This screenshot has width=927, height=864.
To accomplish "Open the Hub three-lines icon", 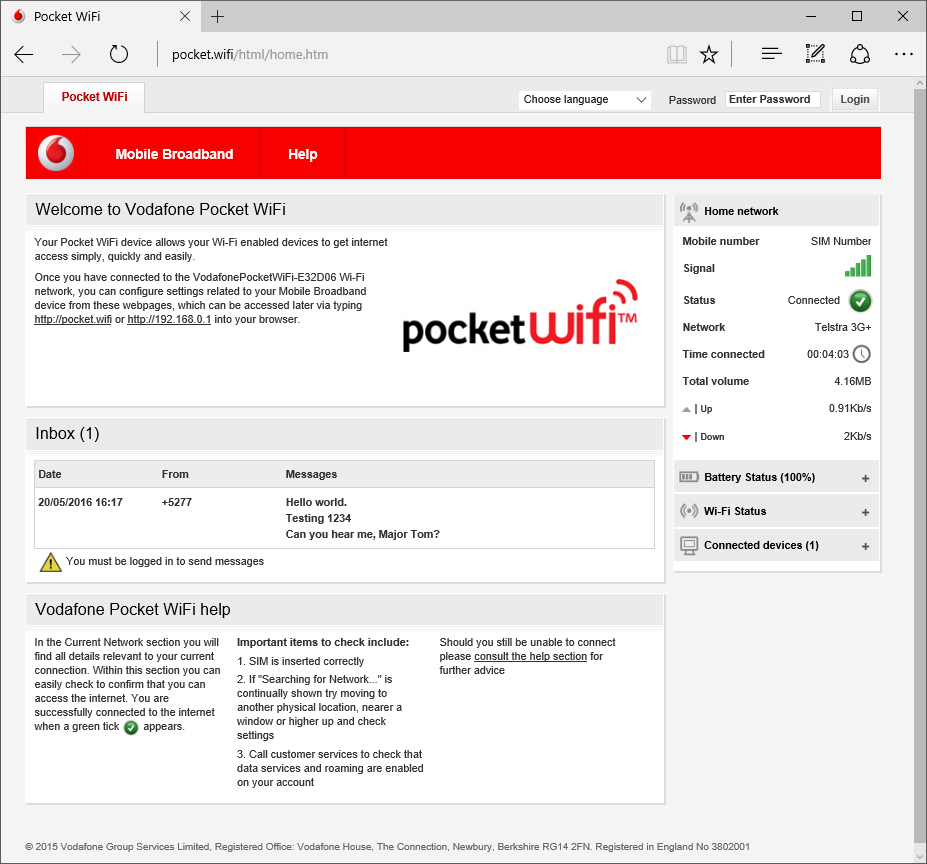I will point(772,54).
